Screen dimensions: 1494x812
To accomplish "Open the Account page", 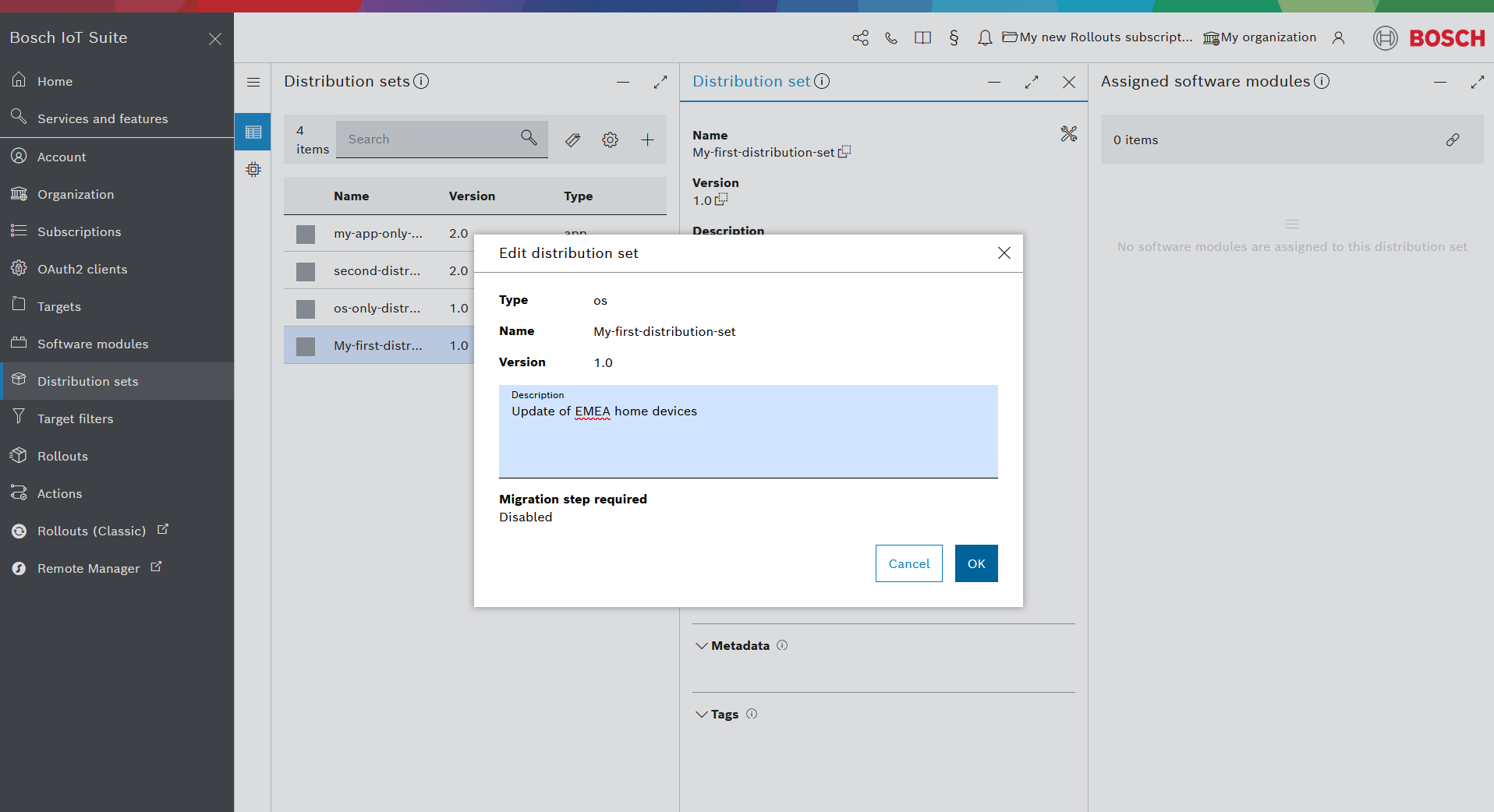I will [117, 157].
